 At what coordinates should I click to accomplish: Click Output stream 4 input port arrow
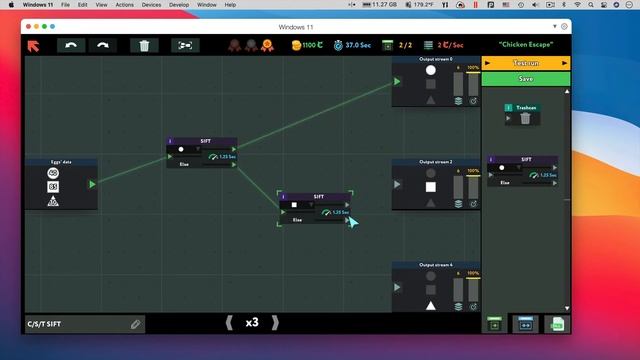(x=397, y=287)
